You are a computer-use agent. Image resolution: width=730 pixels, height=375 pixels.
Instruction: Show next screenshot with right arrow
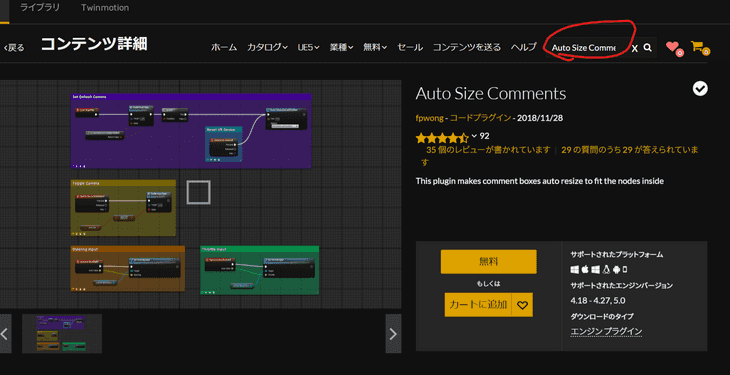pos(393,334)
